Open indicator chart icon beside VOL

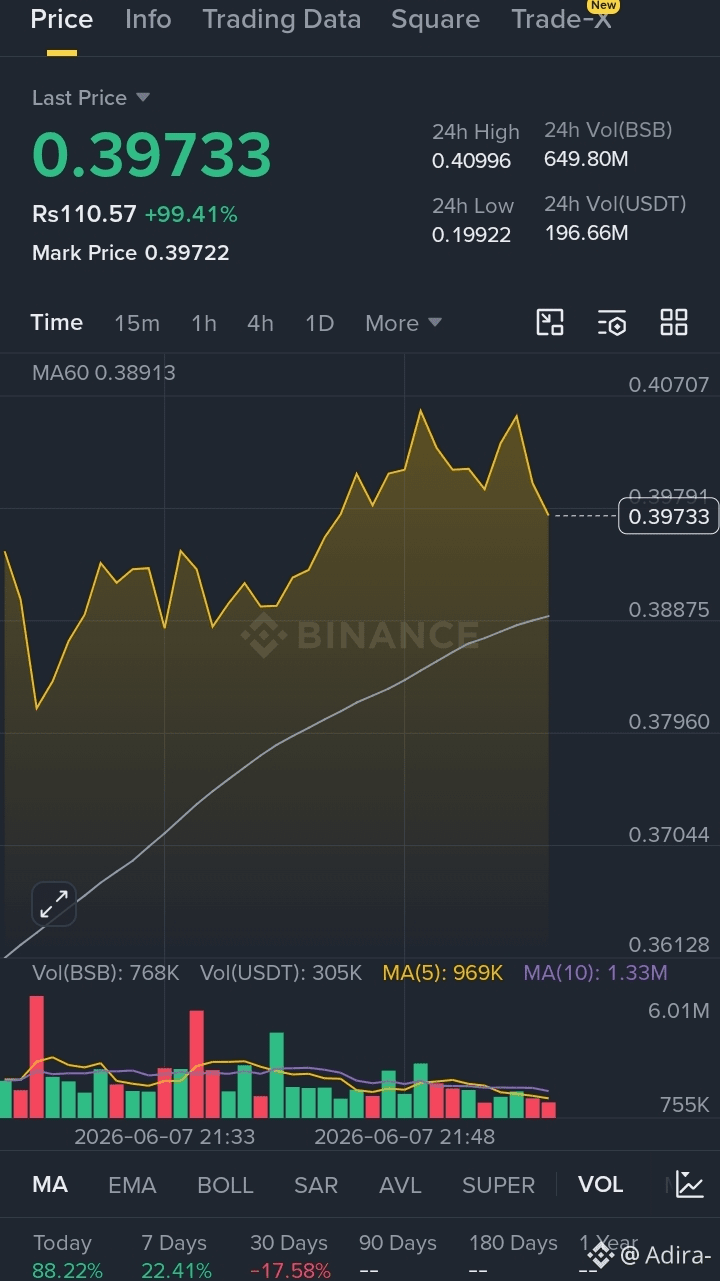click(690, 1185)
